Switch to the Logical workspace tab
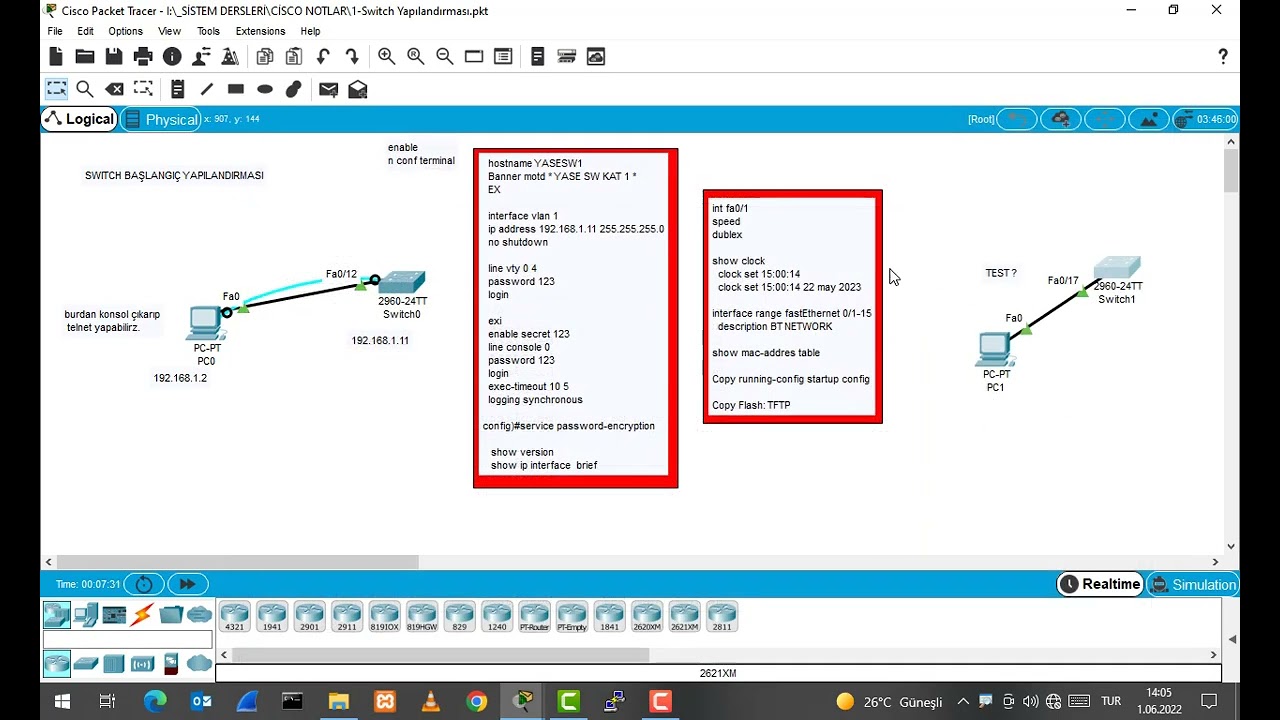This screenshot has width=1280, height=720. point(79,119)
